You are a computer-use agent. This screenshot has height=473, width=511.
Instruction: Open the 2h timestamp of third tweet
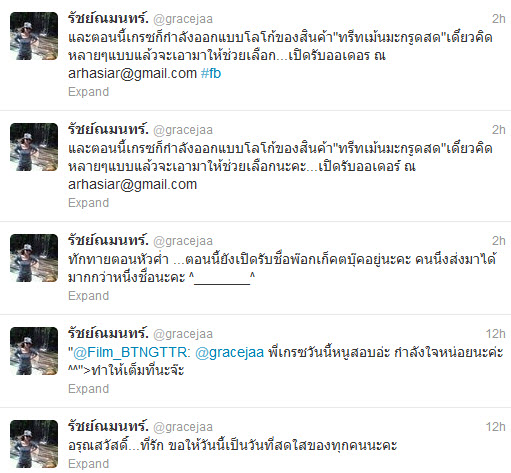(x=499, y=241)
